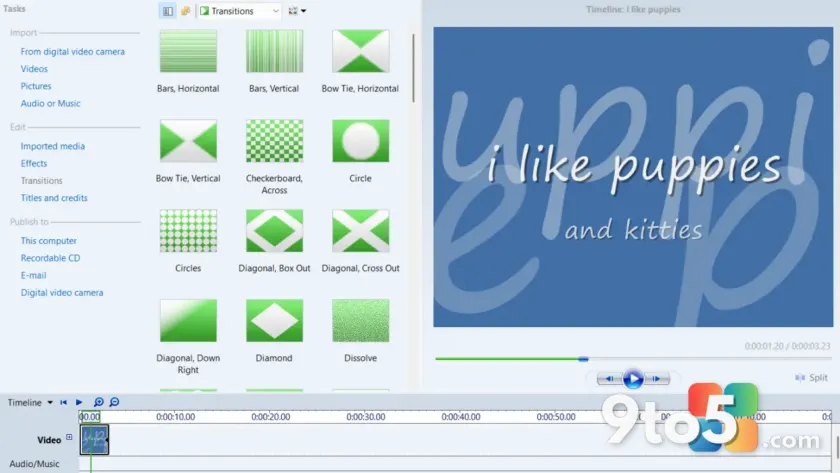840x473 pixels.
Task: Open Transitions in Edit section
Action: pyautogui.click(x=41, y=181)
